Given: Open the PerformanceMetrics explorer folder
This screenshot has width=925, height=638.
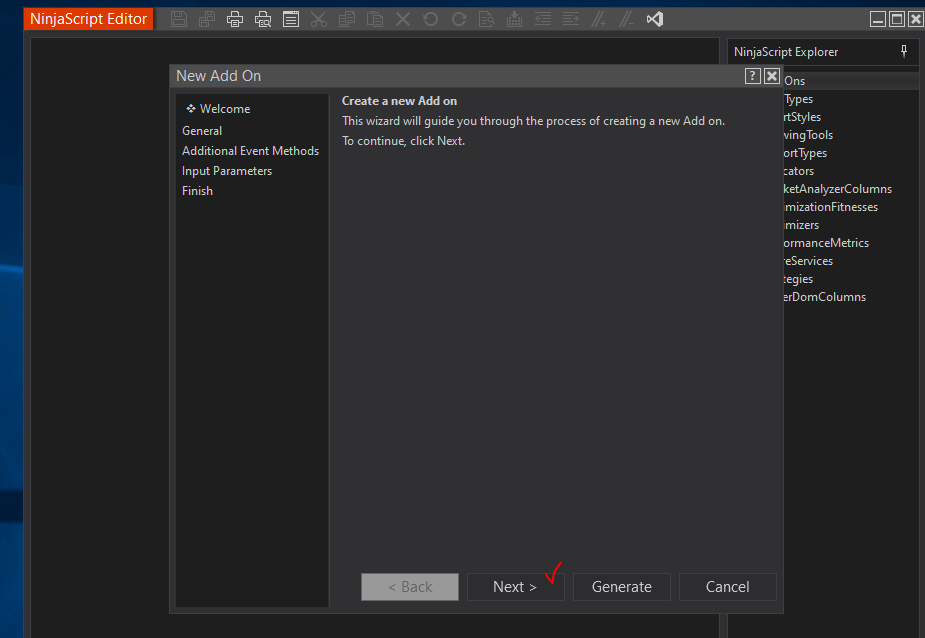Looking at the screenshot, I should [826, 243].
